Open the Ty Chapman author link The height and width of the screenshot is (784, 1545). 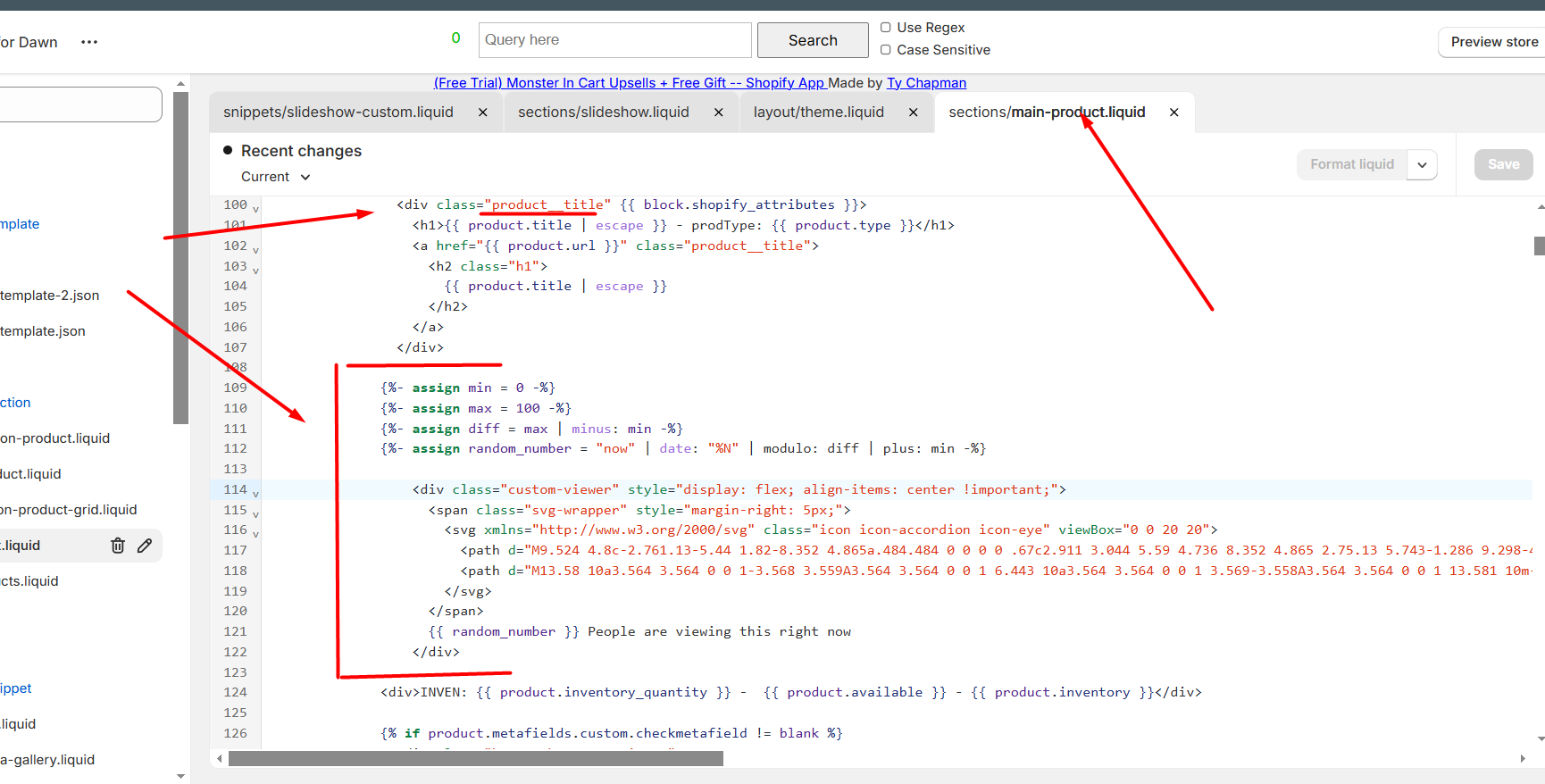926,83
